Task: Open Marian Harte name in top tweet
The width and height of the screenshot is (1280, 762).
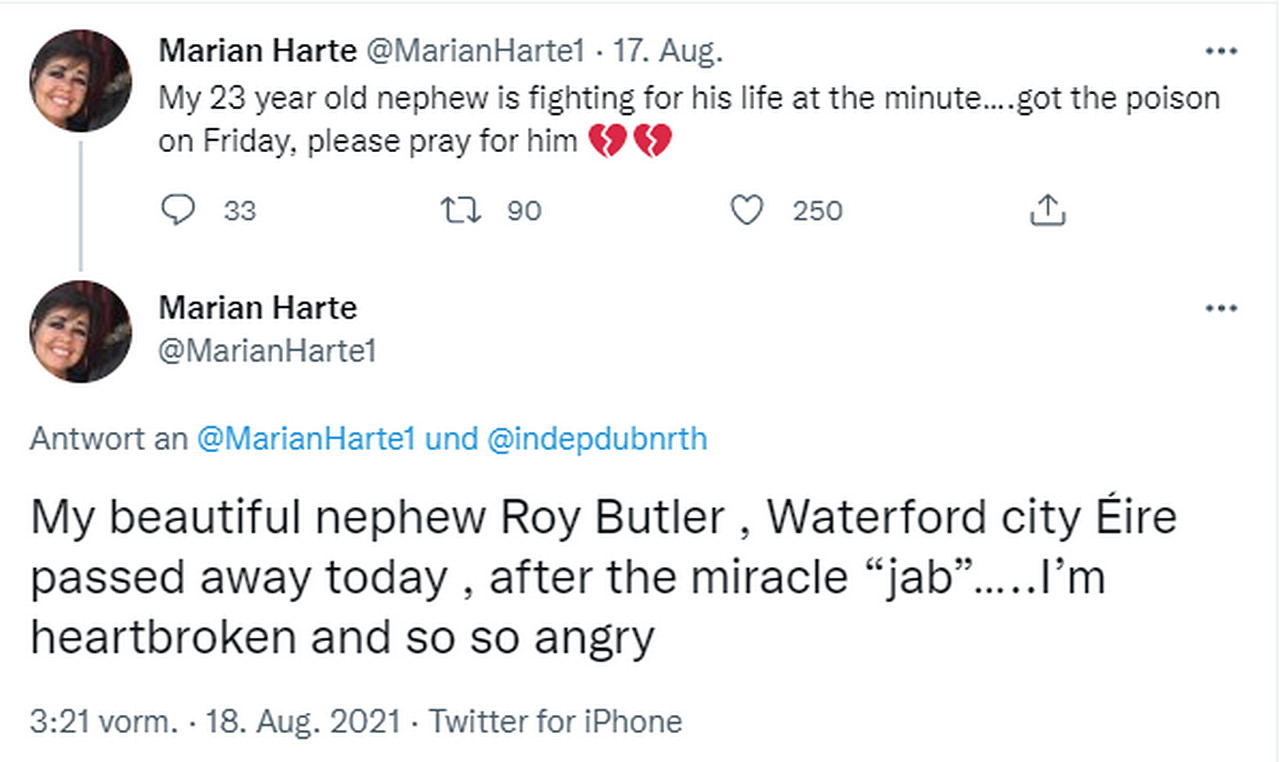Action: tap(257, 51)
